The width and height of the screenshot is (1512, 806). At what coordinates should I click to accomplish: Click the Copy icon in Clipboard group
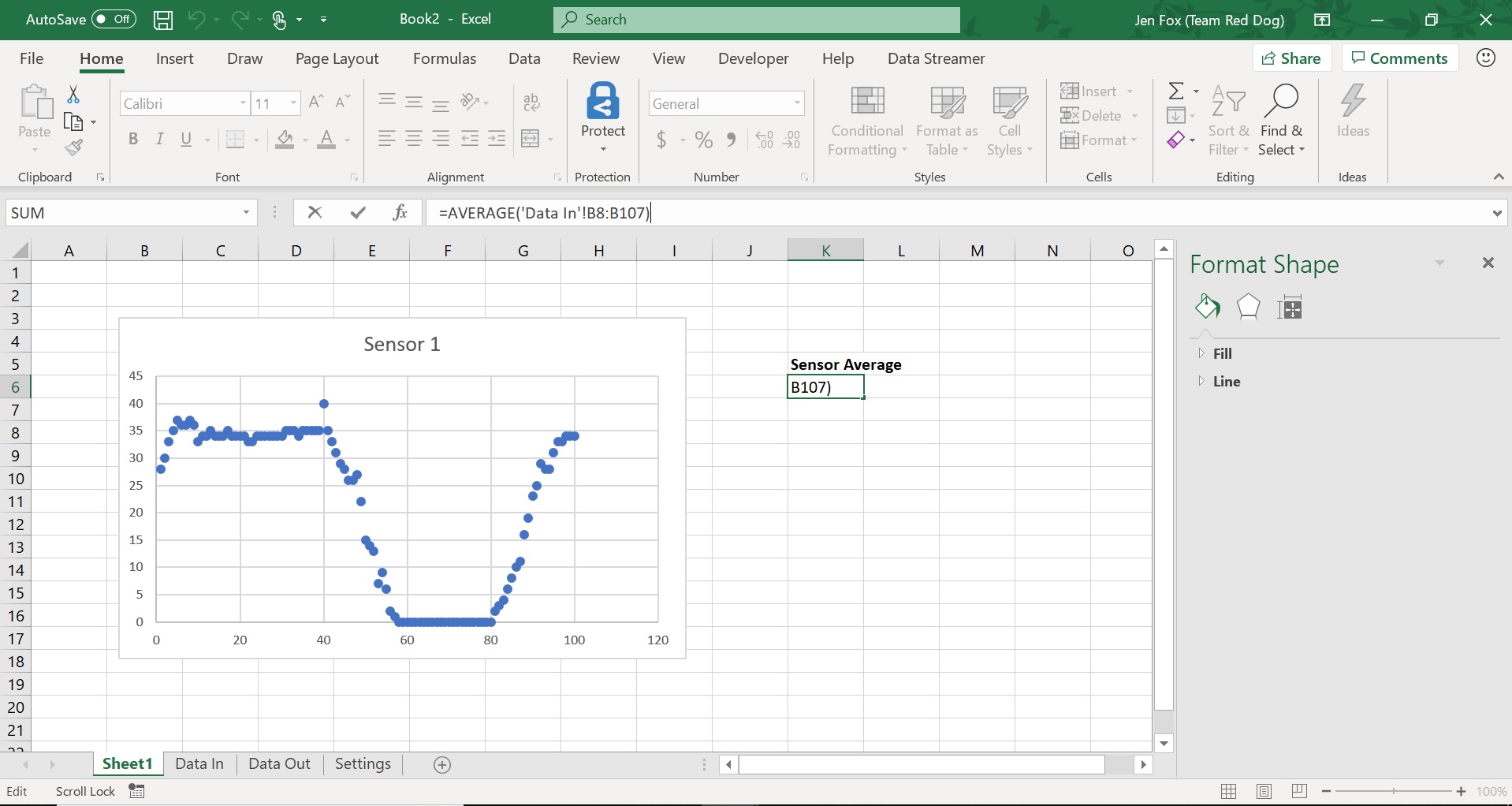click(73, 121)
